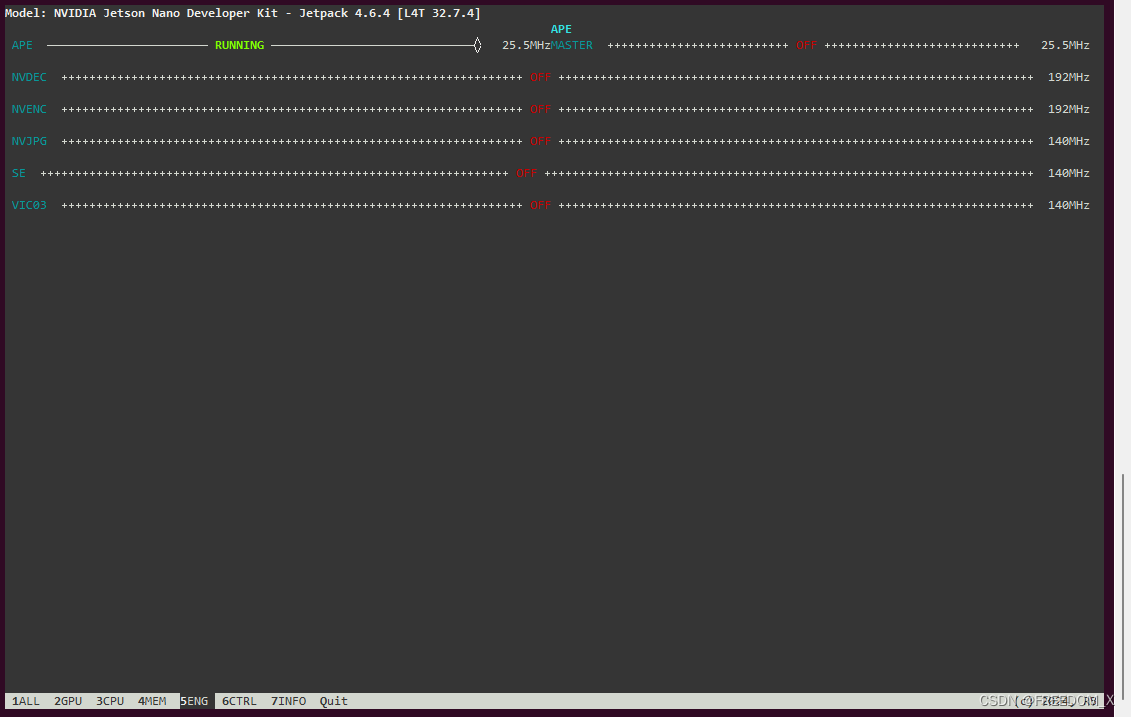Viewport: 1131px width, 717px height.
Task: Click the NVDEC engine label
Action: click(x=29, y=77)
